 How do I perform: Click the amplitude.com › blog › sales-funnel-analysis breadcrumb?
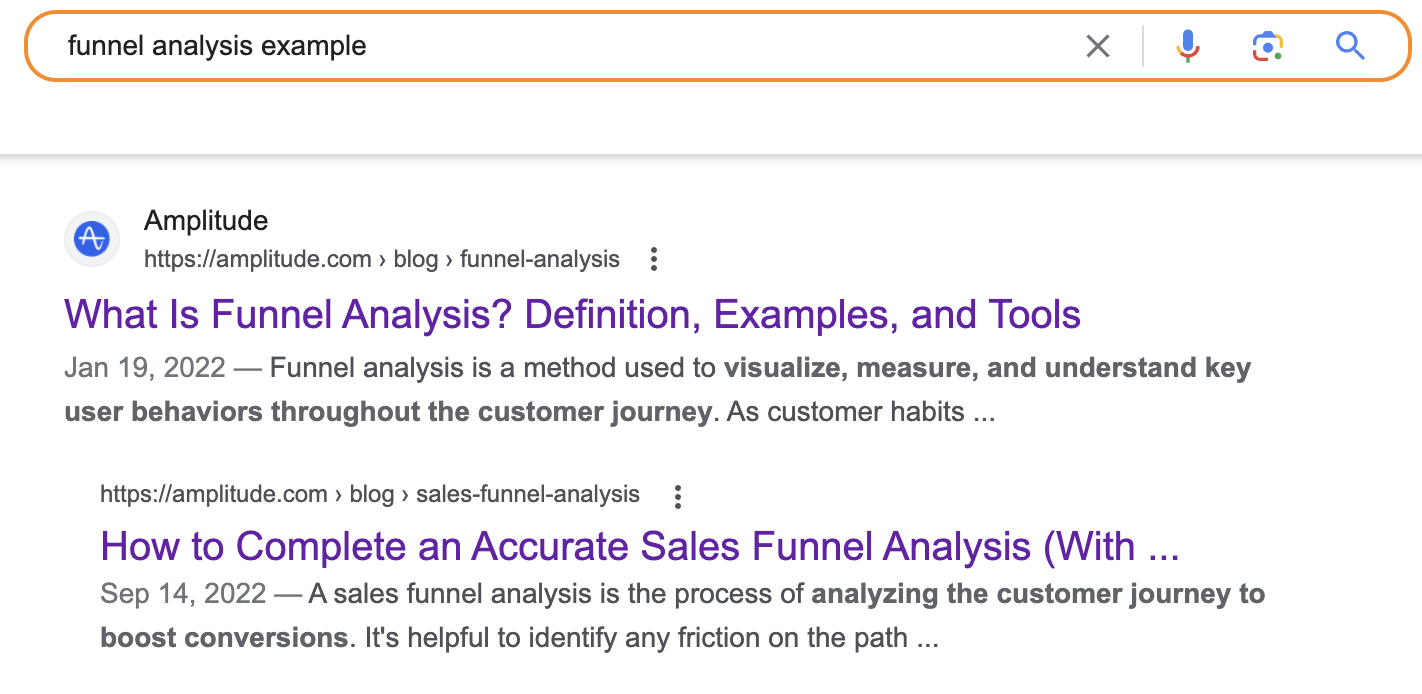(x=369, y=494)
